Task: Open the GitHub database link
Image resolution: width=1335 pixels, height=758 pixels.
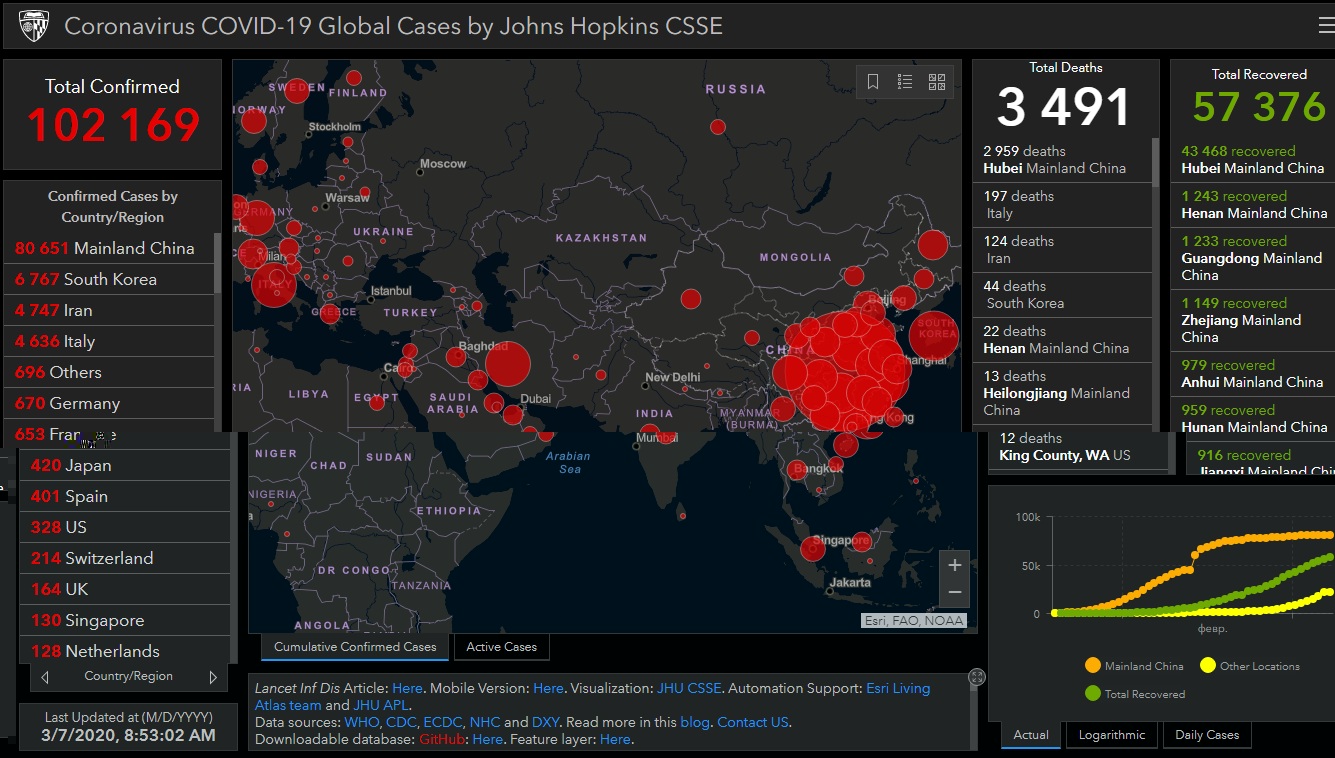Action: [442, 739]
